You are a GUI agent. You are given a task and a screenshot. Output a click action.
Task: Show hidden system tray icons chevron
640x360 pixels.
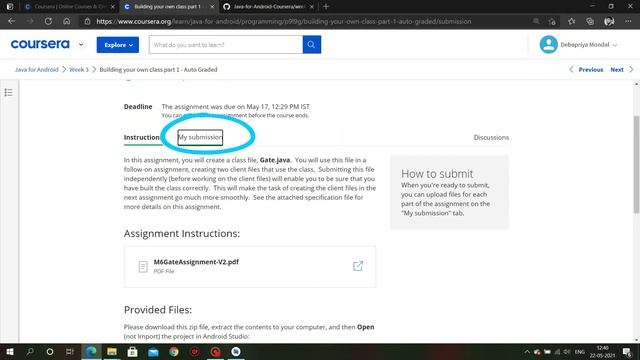[x=527, y=352]
